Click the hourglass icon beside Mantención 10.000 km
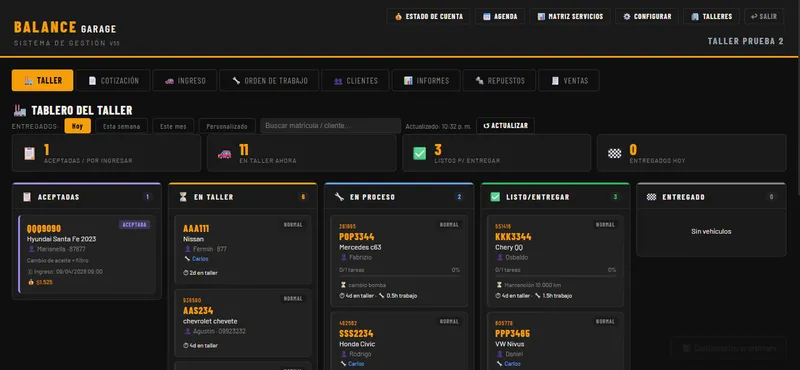The image size is (800, 370). [x=499, y=285]
